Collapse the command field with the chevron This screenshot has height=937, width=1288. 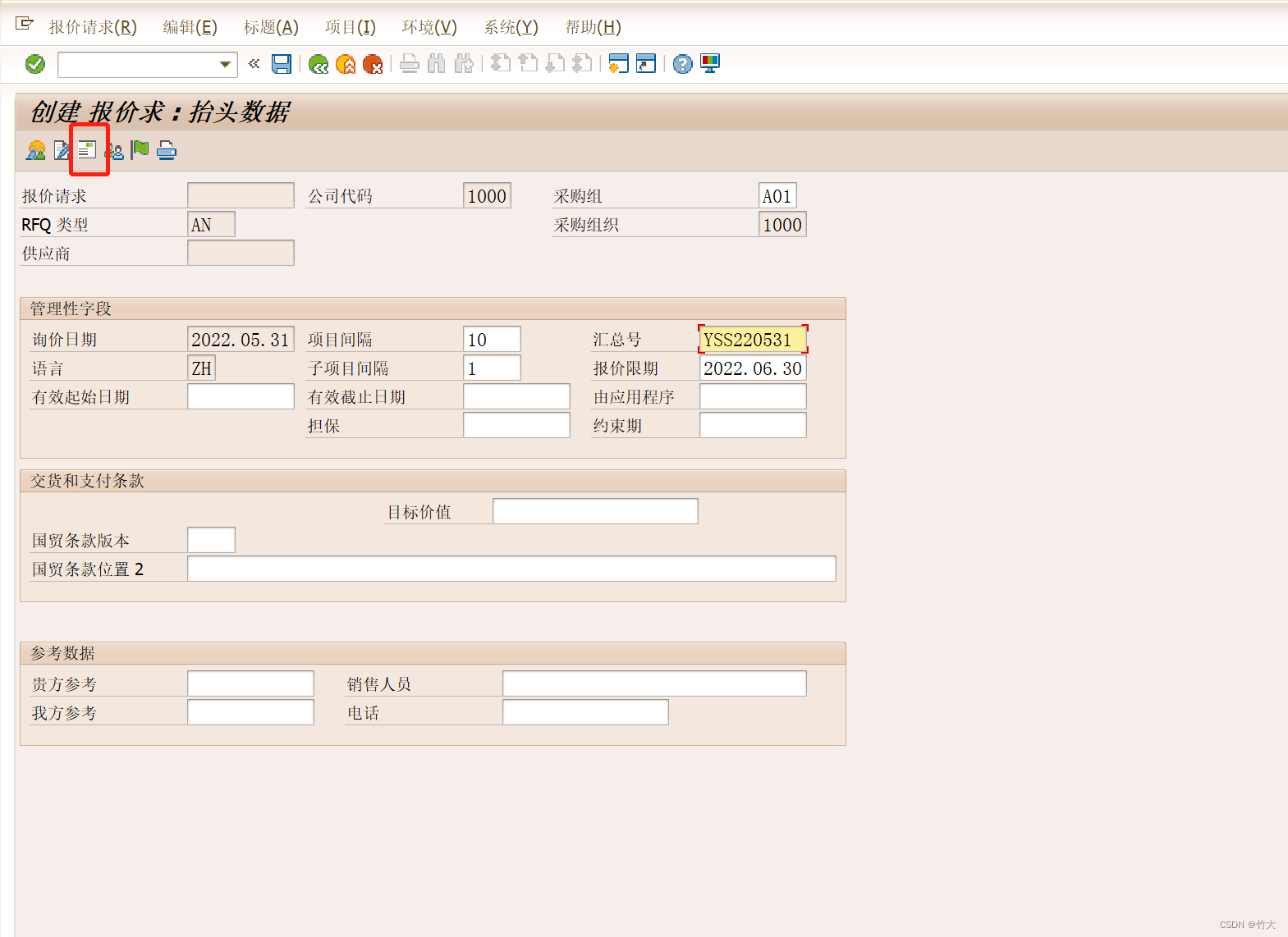pyautogui.click(x=254, y=63)
